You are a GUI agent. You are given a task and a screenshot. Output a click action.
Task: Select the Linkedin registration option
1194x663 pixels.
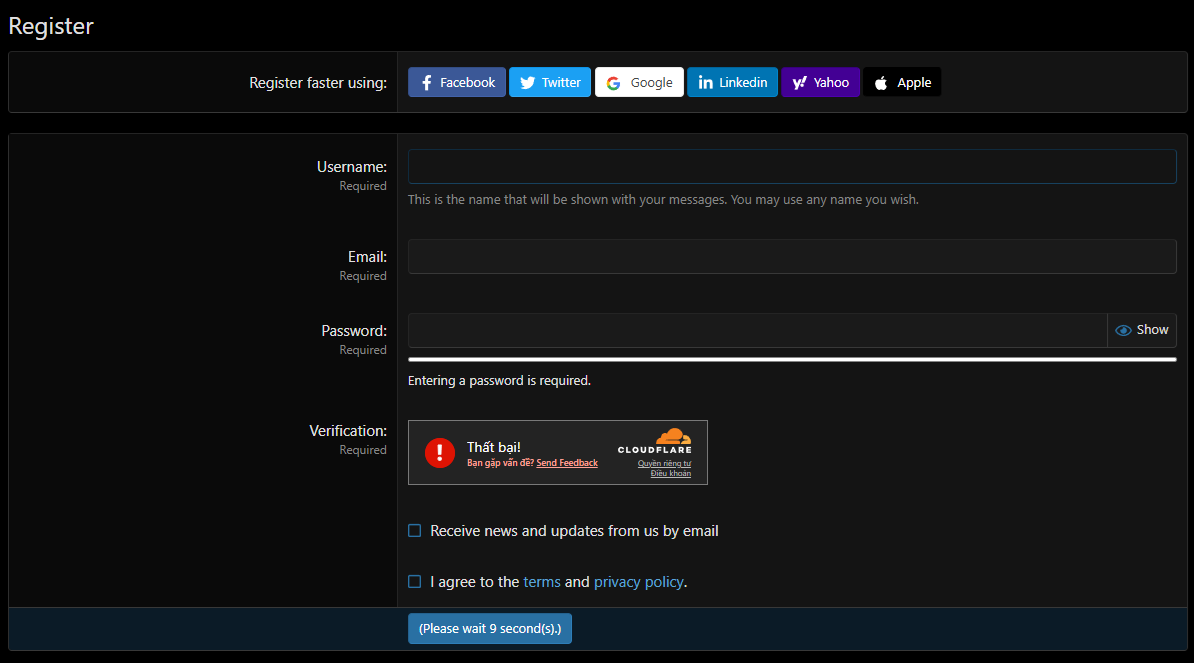coord(732,82)
